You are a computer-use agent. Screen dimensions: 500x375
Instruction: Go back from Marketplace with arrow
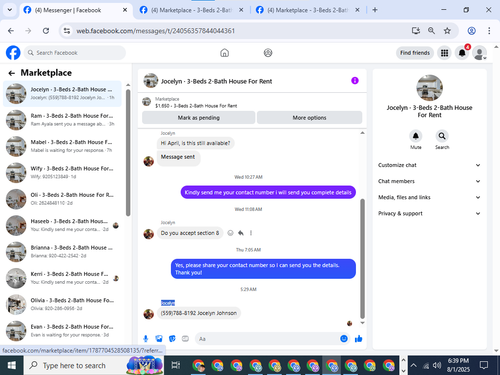[x=12, y=73]
